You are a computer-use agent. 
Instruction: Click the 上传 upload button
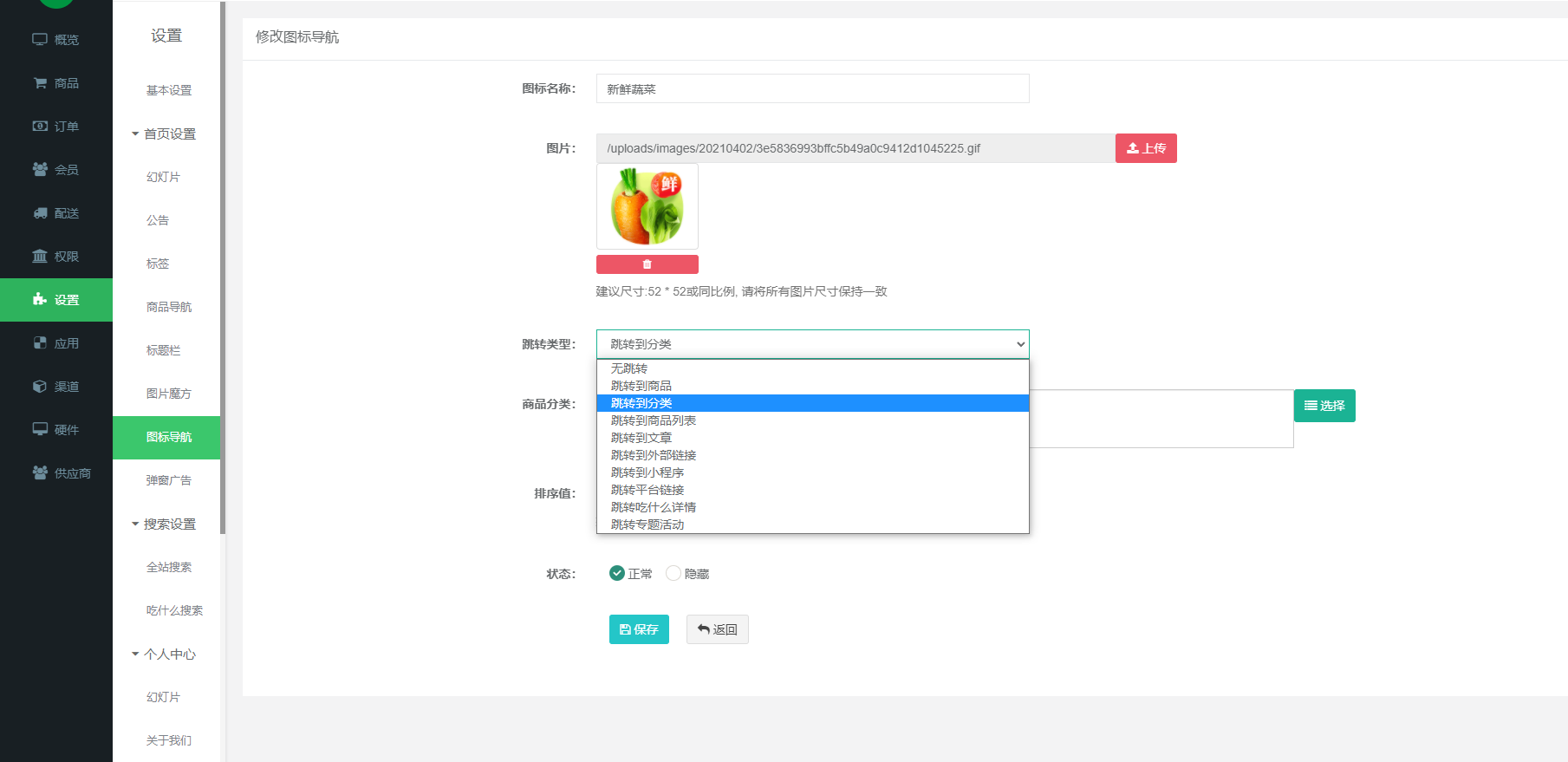1146,148
